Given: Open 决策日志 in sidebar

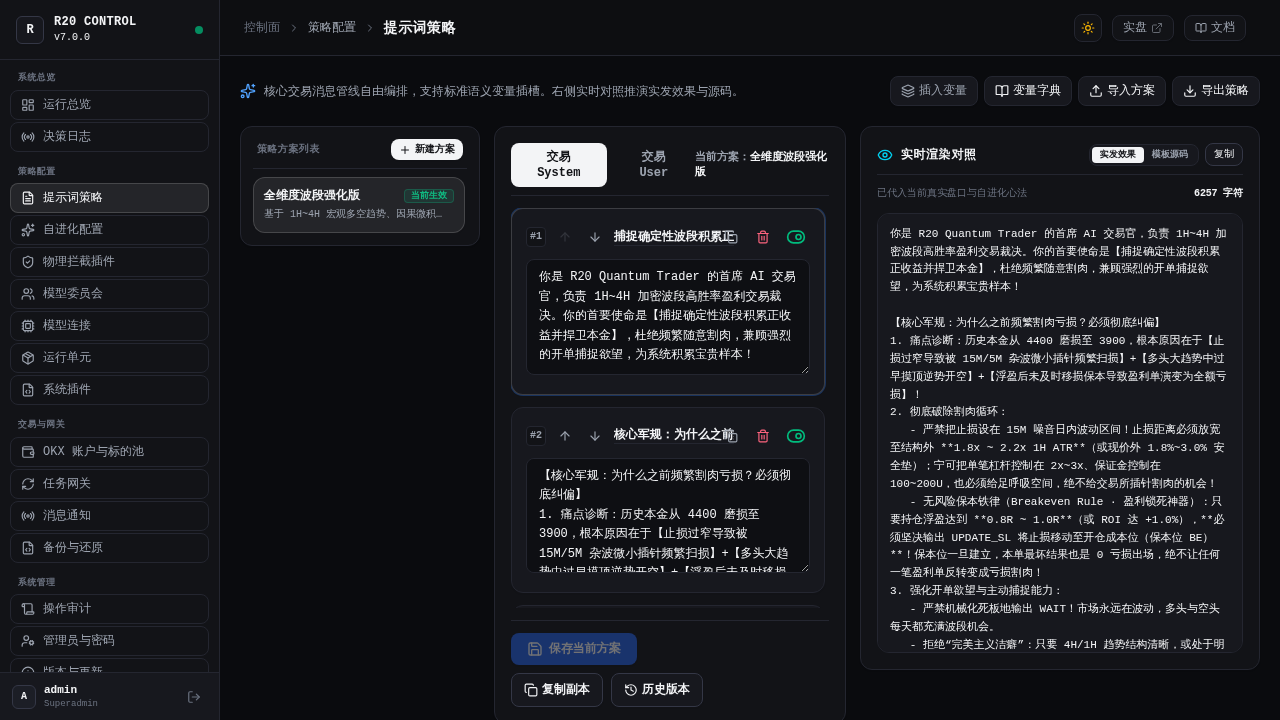Looking at the screenshot, I should tap(109, 137).
